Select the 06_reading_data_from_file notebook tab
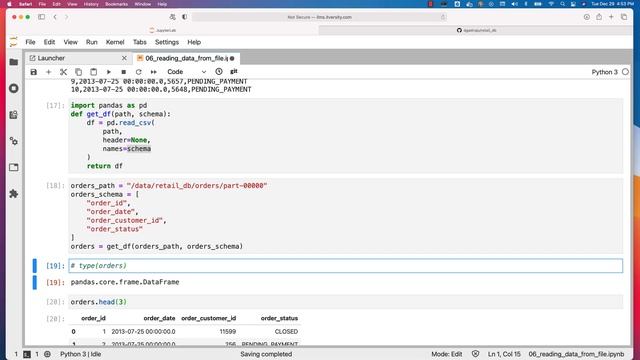The height and width of the screenshot is (360, 640). [186, 58]
